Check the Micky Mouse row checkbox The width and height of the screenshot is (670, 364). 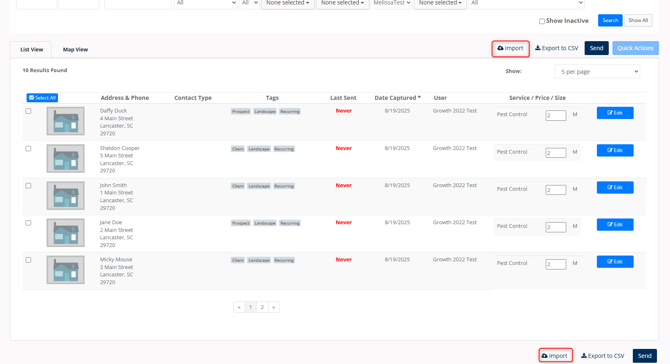[28, 260]
